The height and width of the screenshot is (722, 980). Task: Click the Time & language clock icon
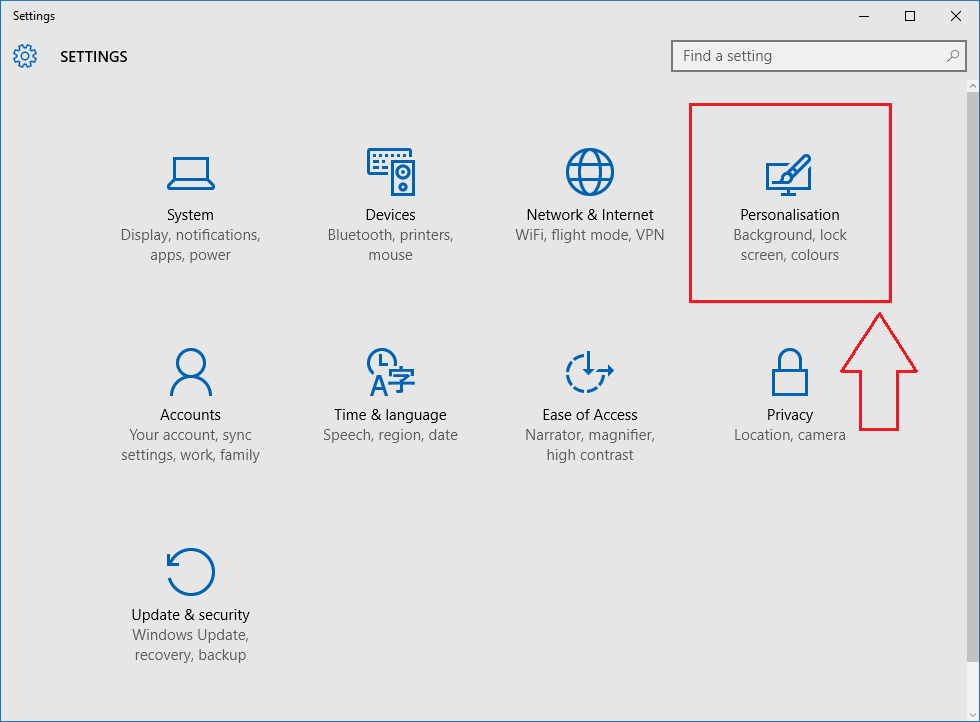click(x=391, y=372)
